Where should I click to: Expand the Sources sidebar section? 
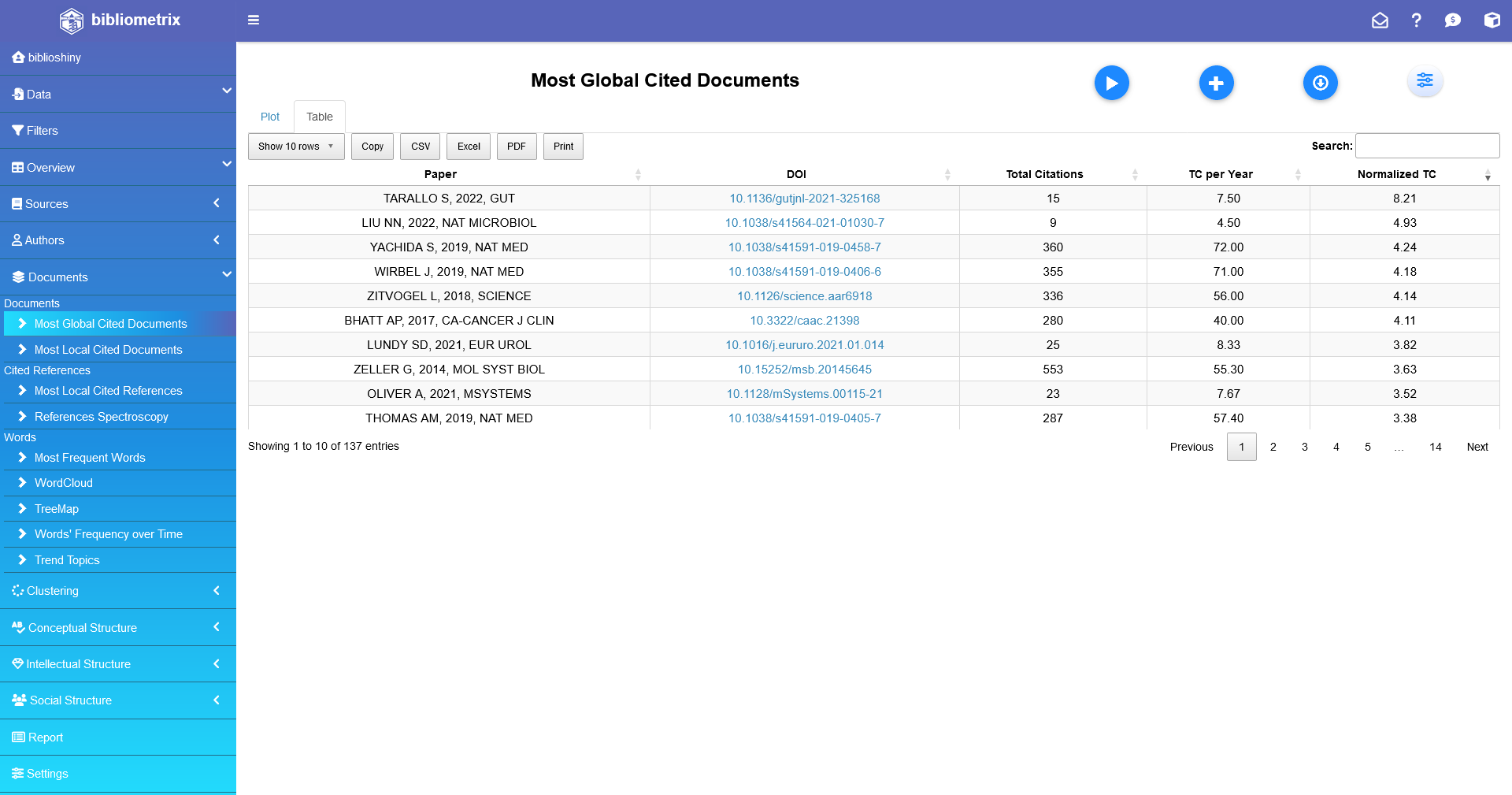tap(118, 204)
